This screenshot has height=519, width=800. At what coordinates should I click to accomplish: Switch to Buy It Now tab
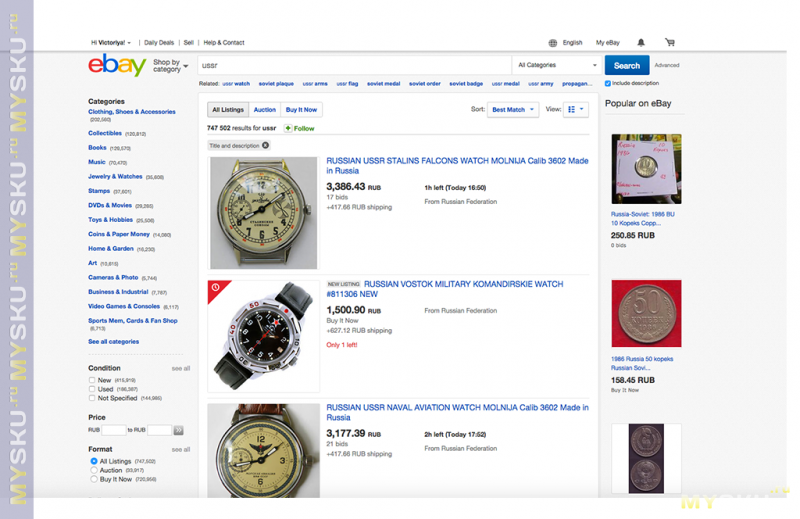[x=301, y=109]
